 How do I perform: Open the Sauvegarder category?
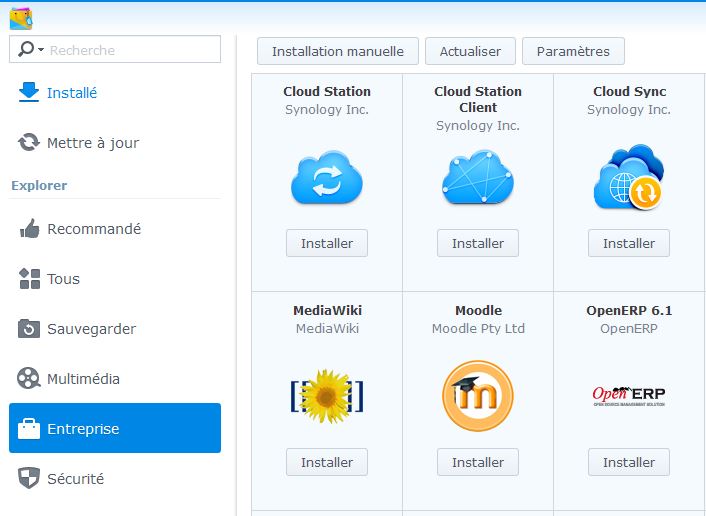[x=91, y=329]
